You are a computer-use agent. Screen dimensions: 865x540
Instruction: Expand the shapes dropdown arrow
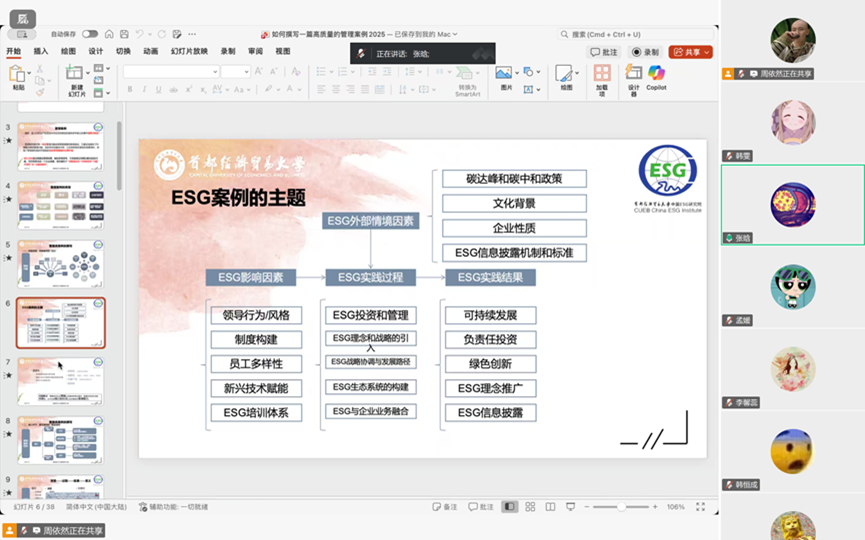(538, 72)
